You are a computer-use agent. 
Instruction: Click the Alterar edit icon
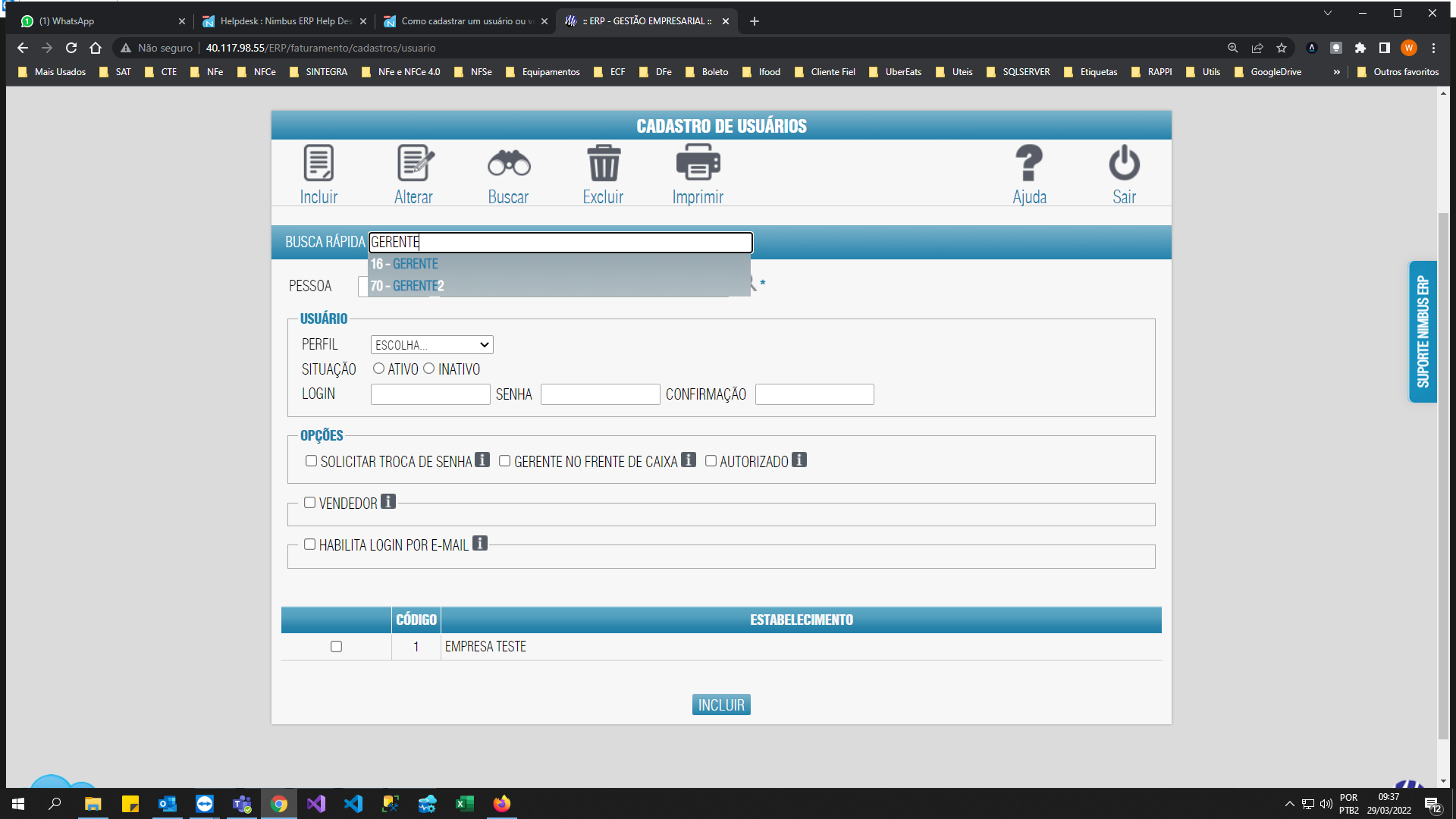click(x=414, y=163)
